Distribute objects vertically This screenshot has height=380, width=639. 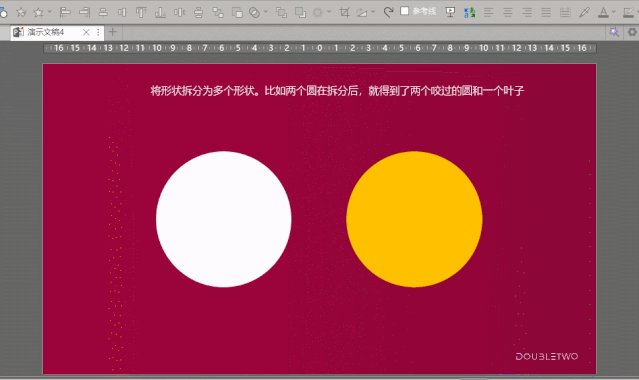(x=198, y=12)
